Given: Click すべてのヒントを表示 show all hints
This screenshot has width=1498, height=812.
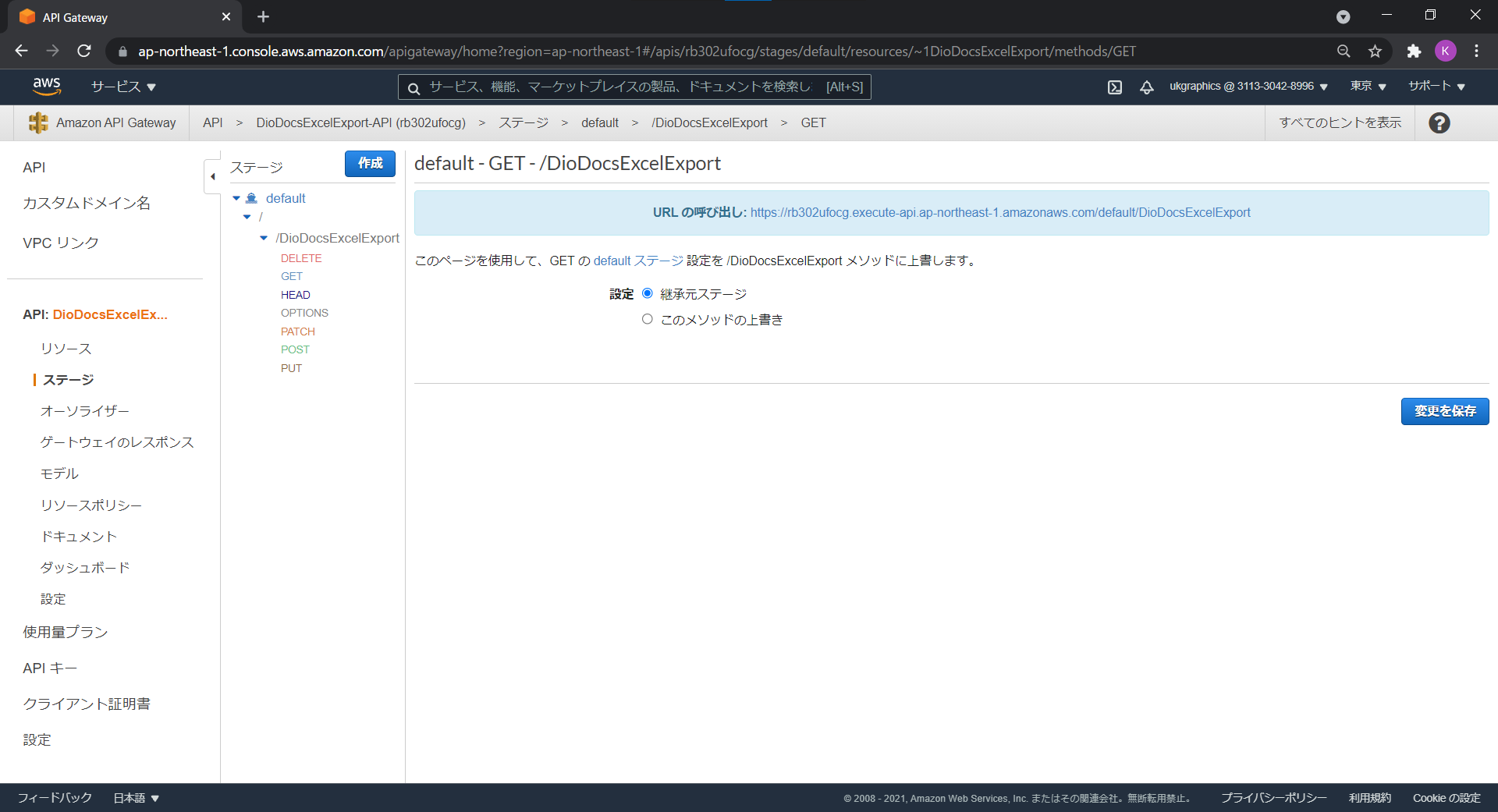Looking at the screenshot, I should [x=1340, y=122].
